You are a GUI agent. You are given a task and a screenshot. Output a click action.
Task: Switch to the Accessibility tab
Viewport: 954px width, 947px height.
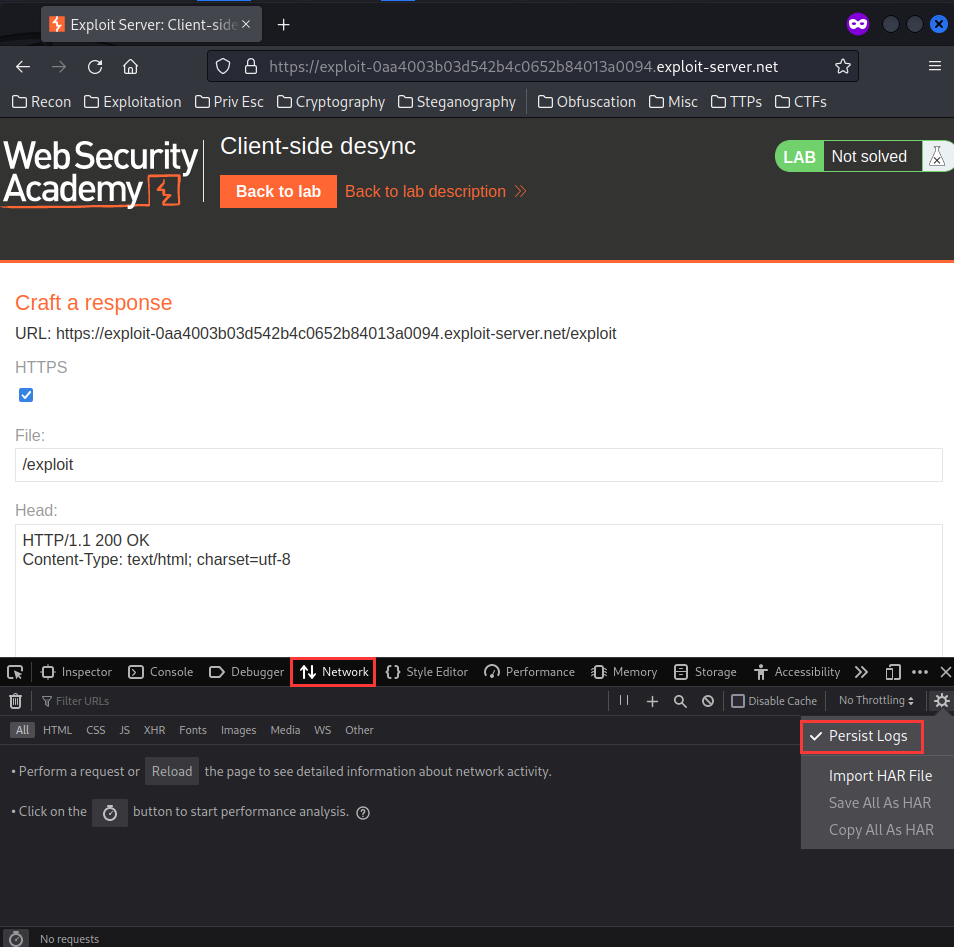click(x=797, y=672)
